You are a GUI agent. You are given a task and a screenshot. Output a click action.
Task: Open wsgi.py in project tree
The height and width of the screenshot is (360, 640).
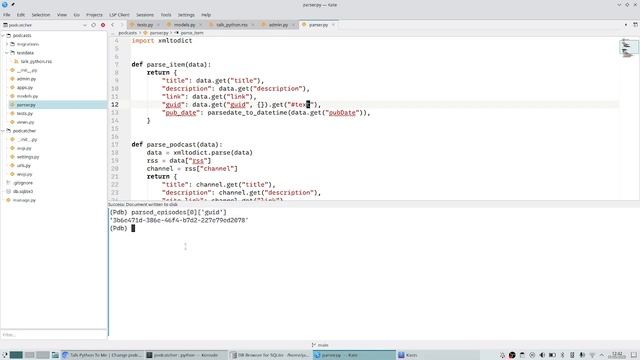point(24,174)
